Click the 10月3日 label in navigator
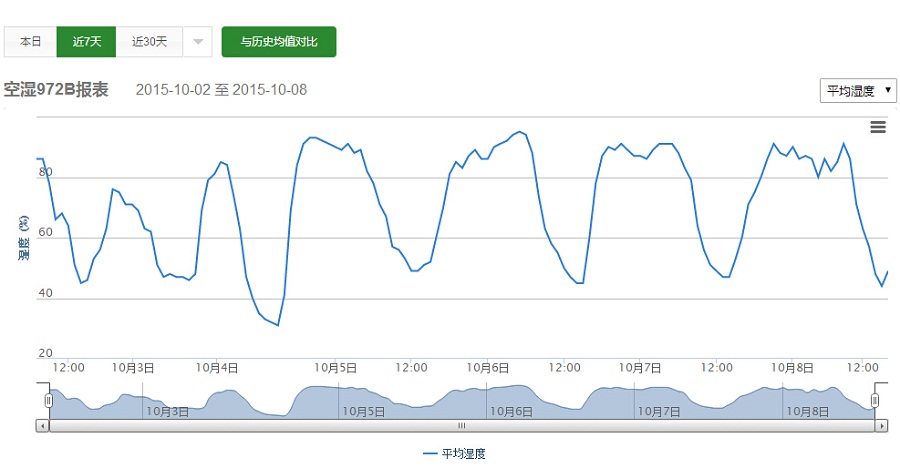Image resolution: width=900 pixels, height=468 pixels. point(168,411)
